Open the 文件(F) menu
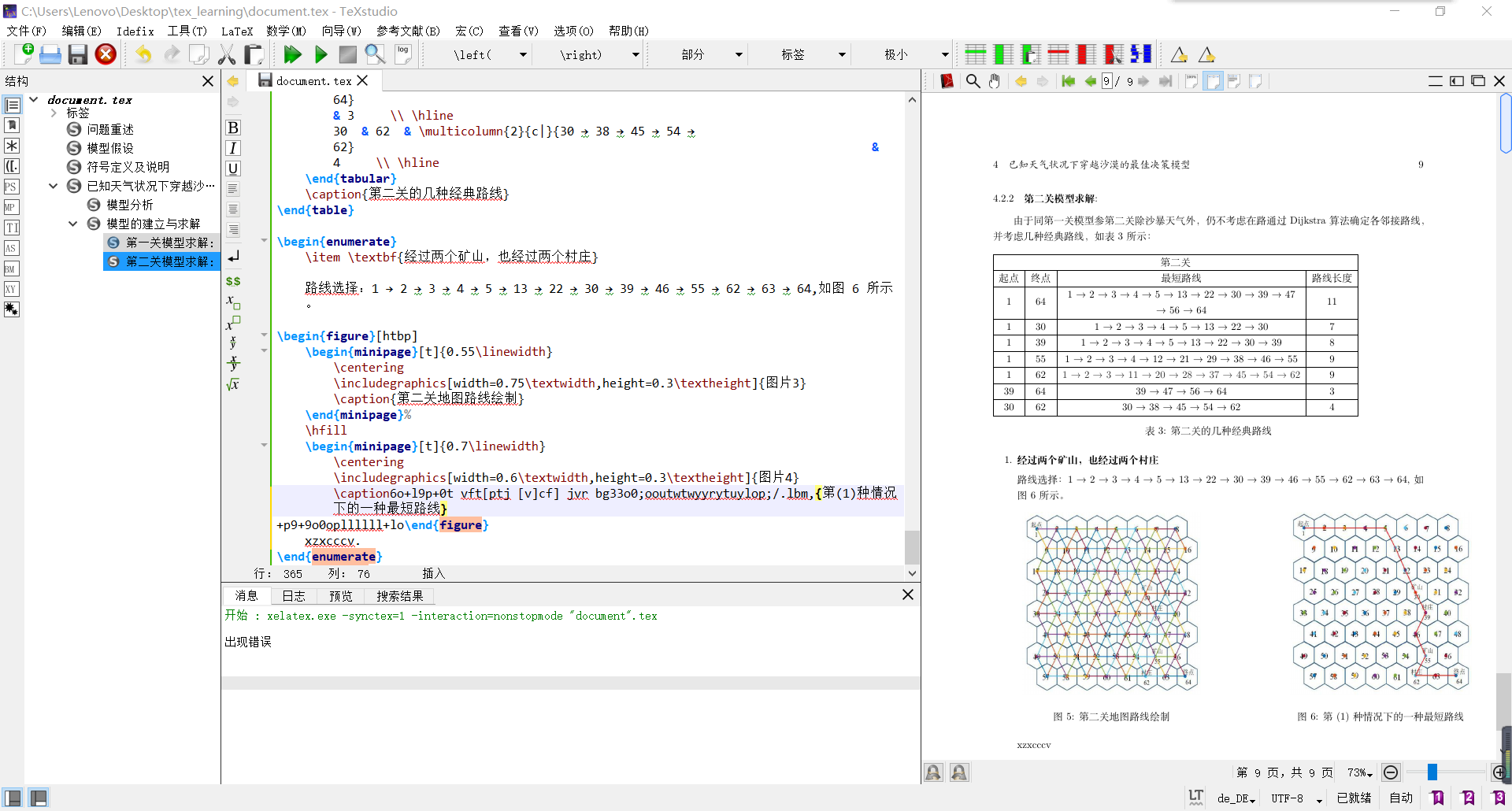 tap(27, 31)
